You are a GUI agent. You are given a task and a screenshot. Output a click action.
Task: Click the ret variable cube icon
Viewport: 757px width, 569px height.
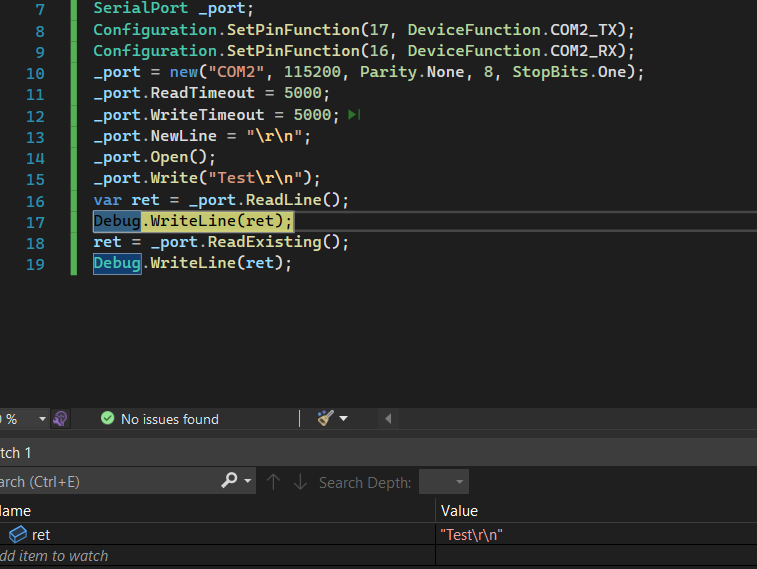click(18, 534)
